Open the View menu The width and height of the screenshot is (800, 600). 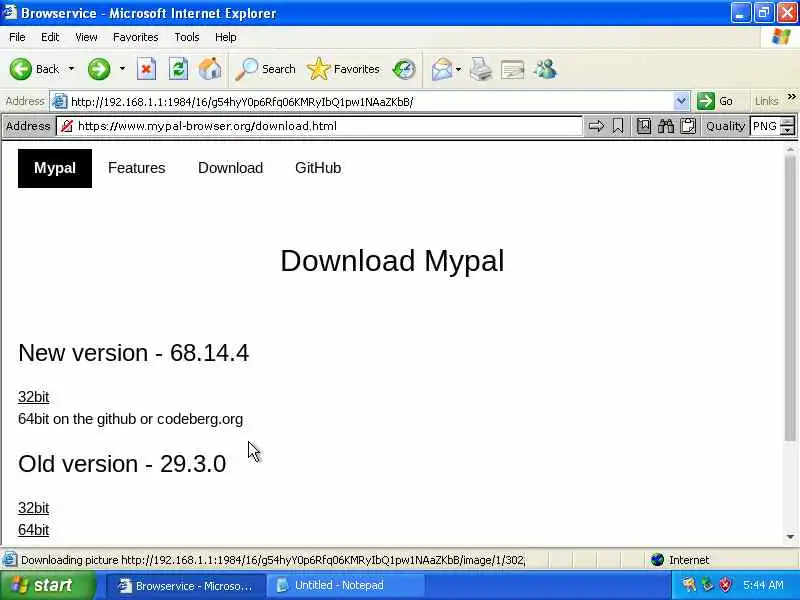86,37
